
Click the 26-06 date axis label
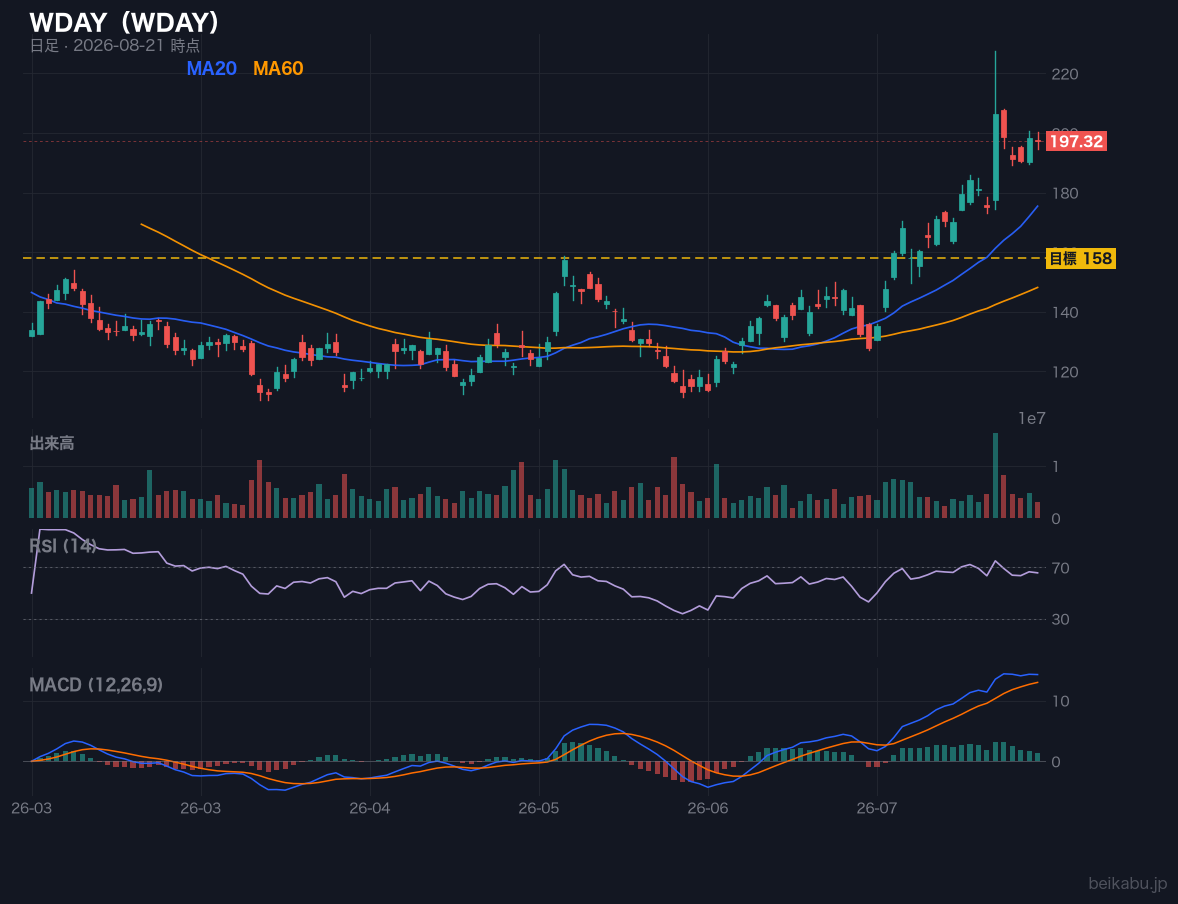coord(708,809)
